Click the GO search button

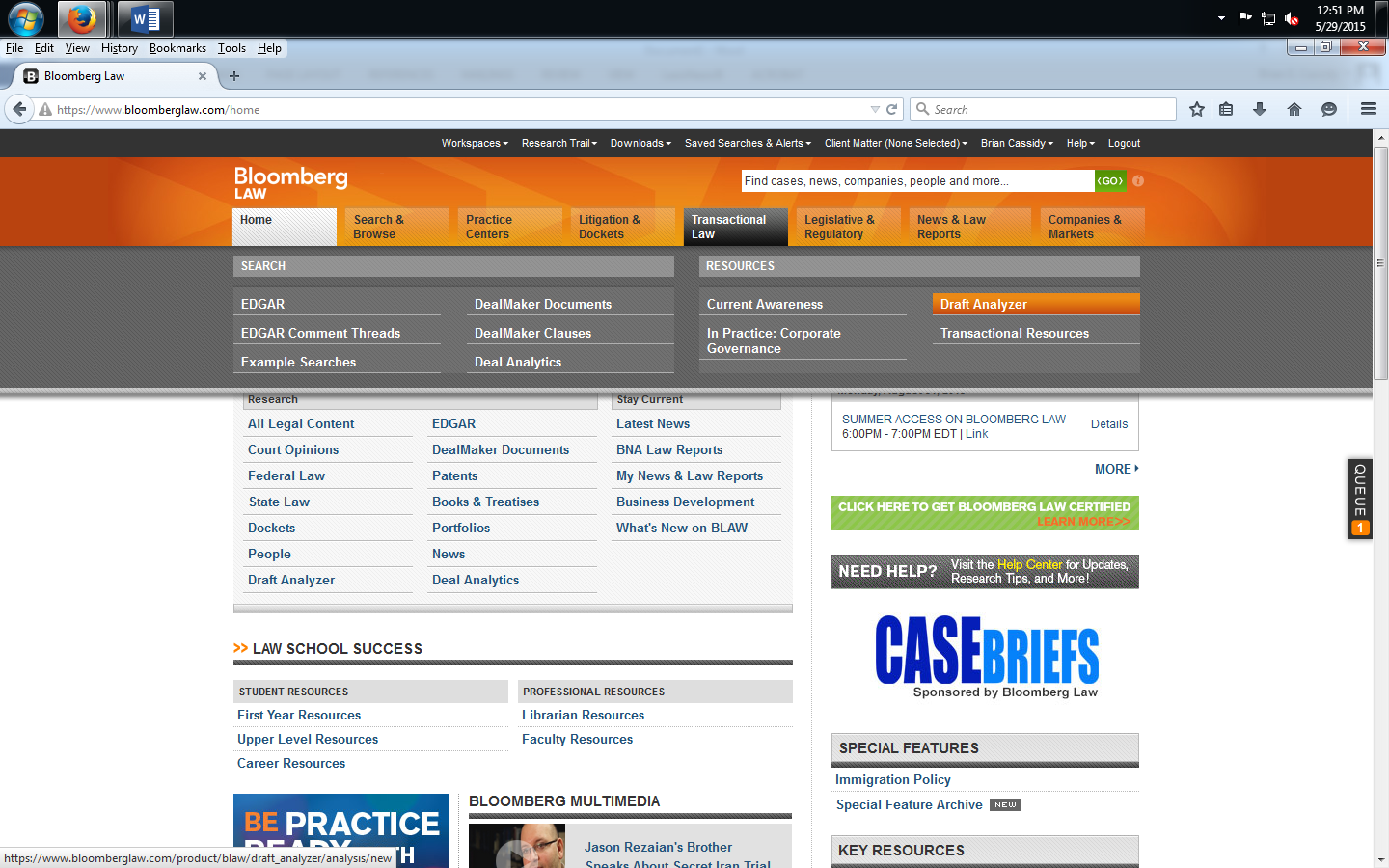1110,180
